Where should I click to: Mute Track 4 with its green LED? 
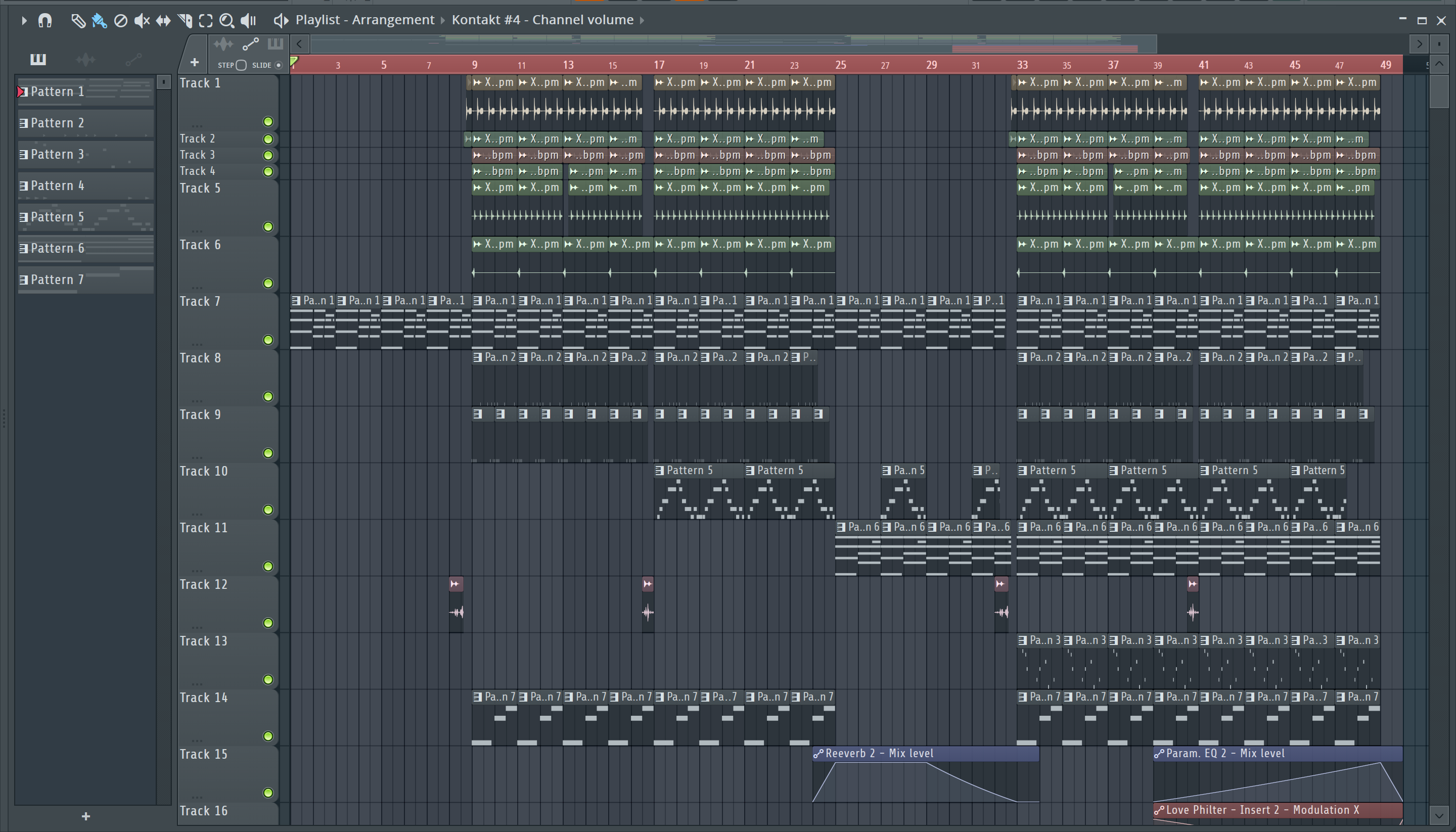click(268, 171)
